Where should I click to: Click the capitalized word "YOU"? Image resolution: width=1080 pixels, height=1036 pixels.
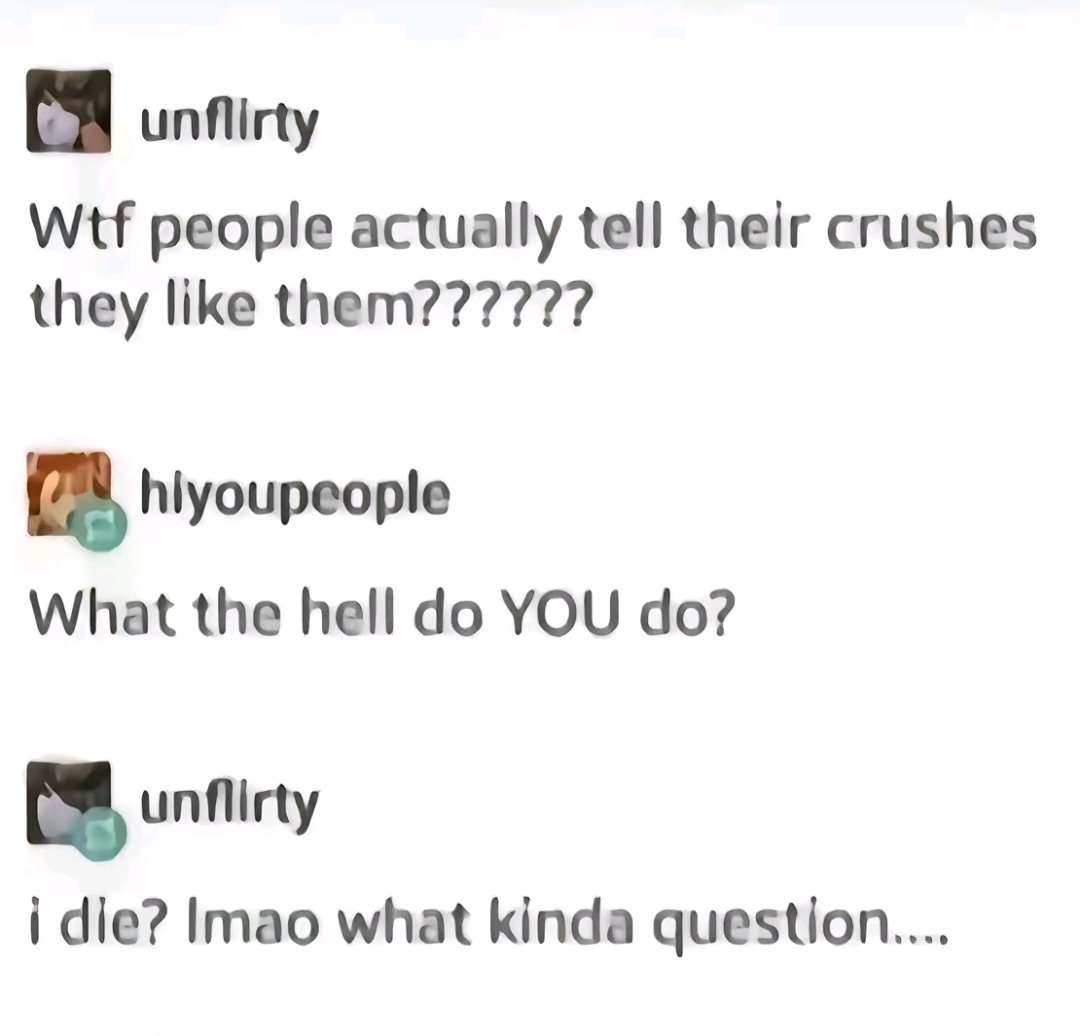coord(559,612)
